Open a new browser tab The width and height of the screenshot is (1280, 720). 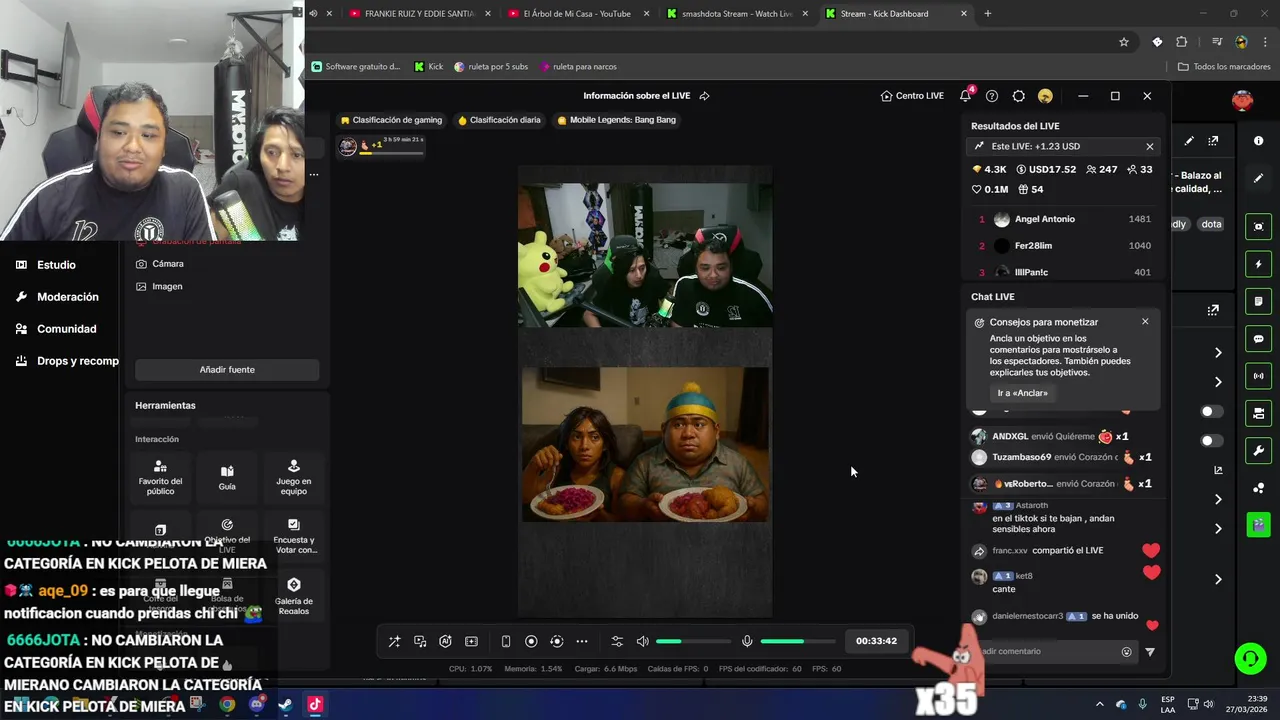[988, 14]
